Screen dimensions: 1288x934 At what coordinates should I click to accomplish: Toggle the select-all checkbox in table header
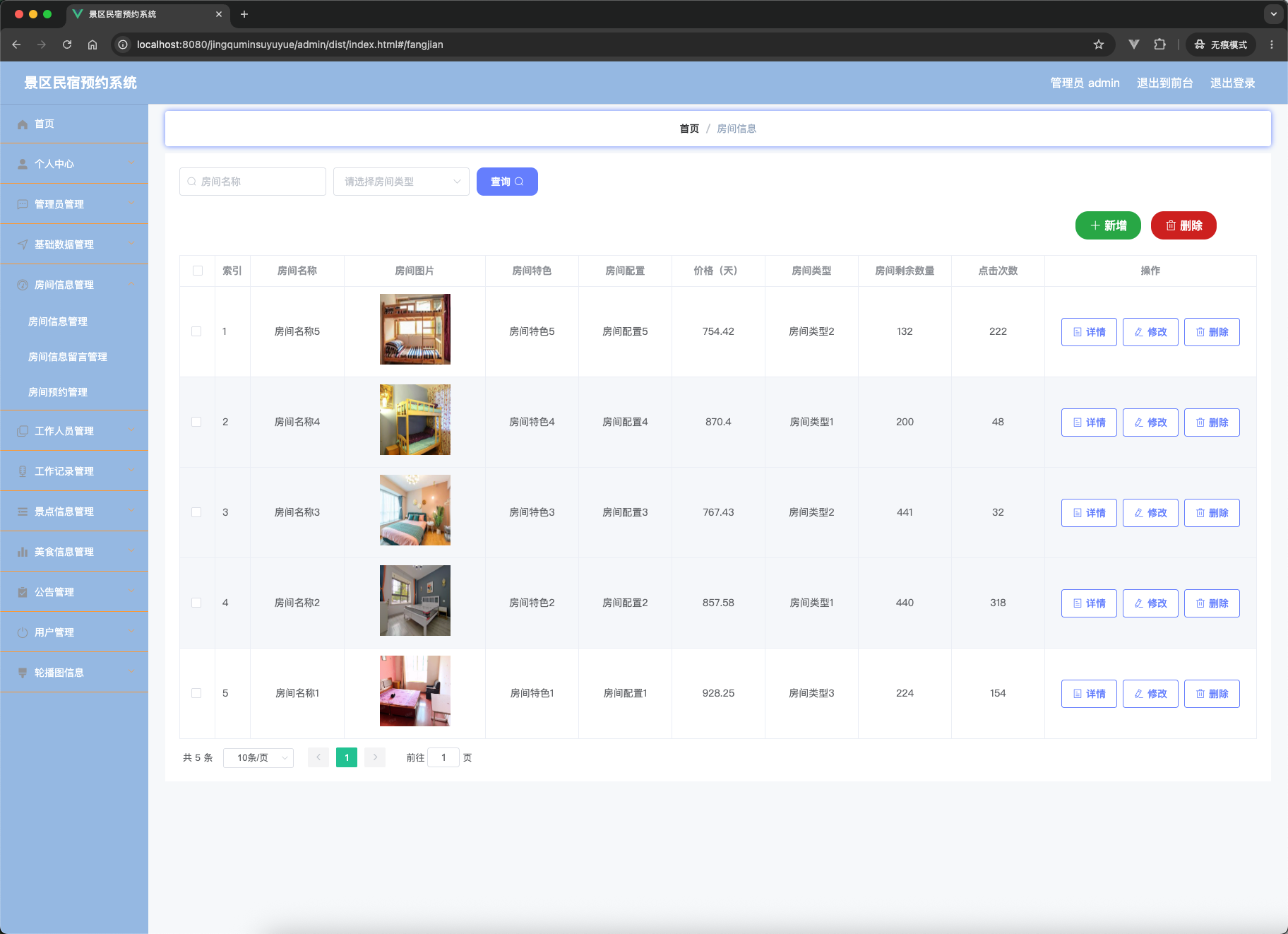(x=198, y=271)
